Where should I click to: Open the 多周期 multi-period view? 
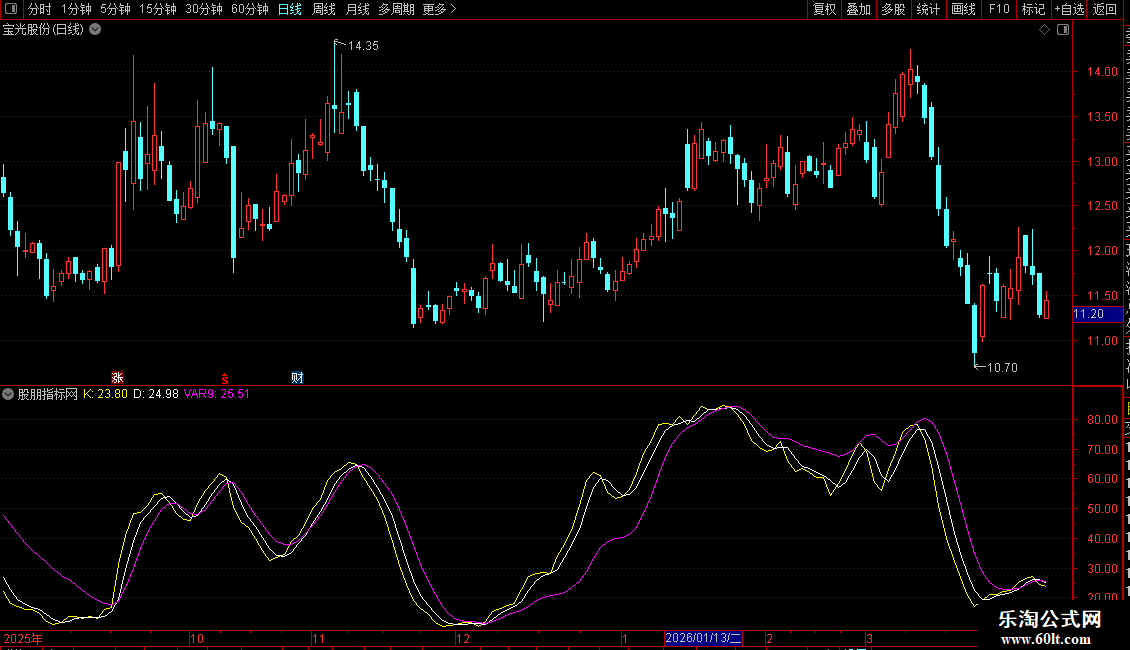pos(396,9)
